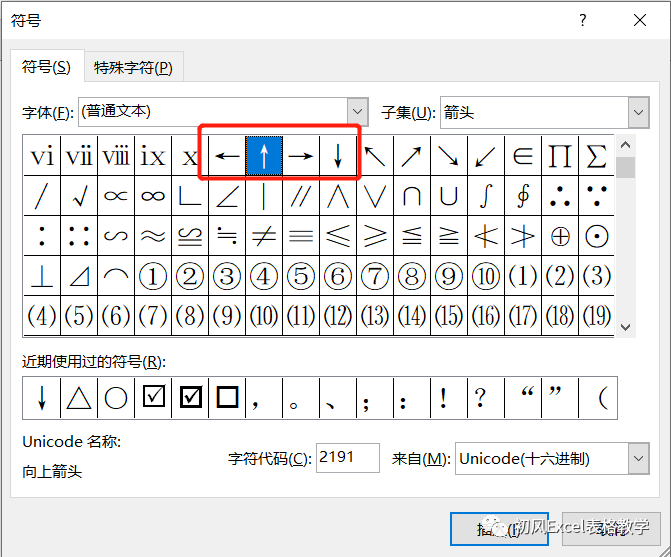This screenshot has height=557, width=671.
Task: Pick recent question mark symbol
Action: 486,398
